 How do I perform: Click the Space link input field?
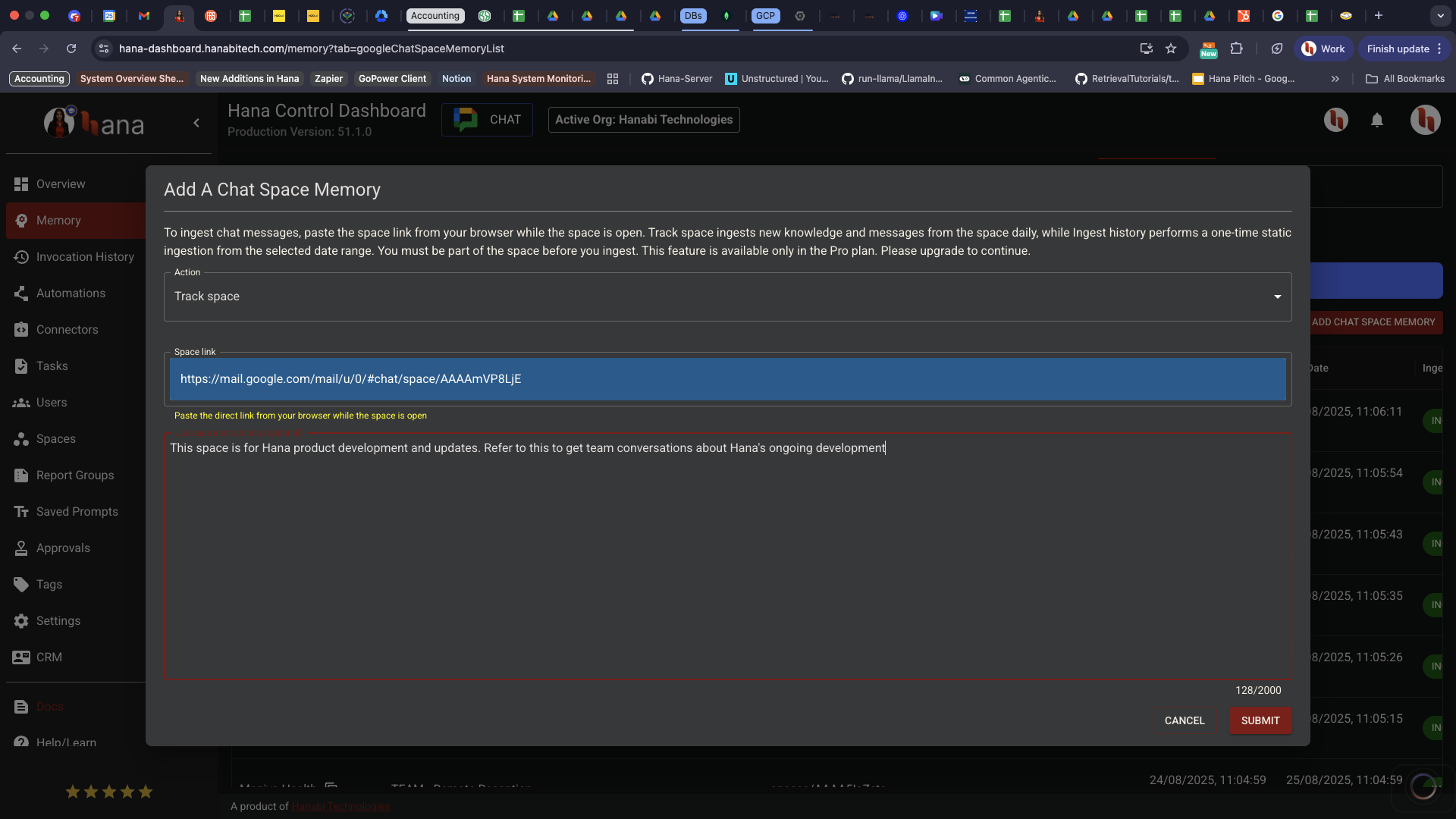pos(728,379)
